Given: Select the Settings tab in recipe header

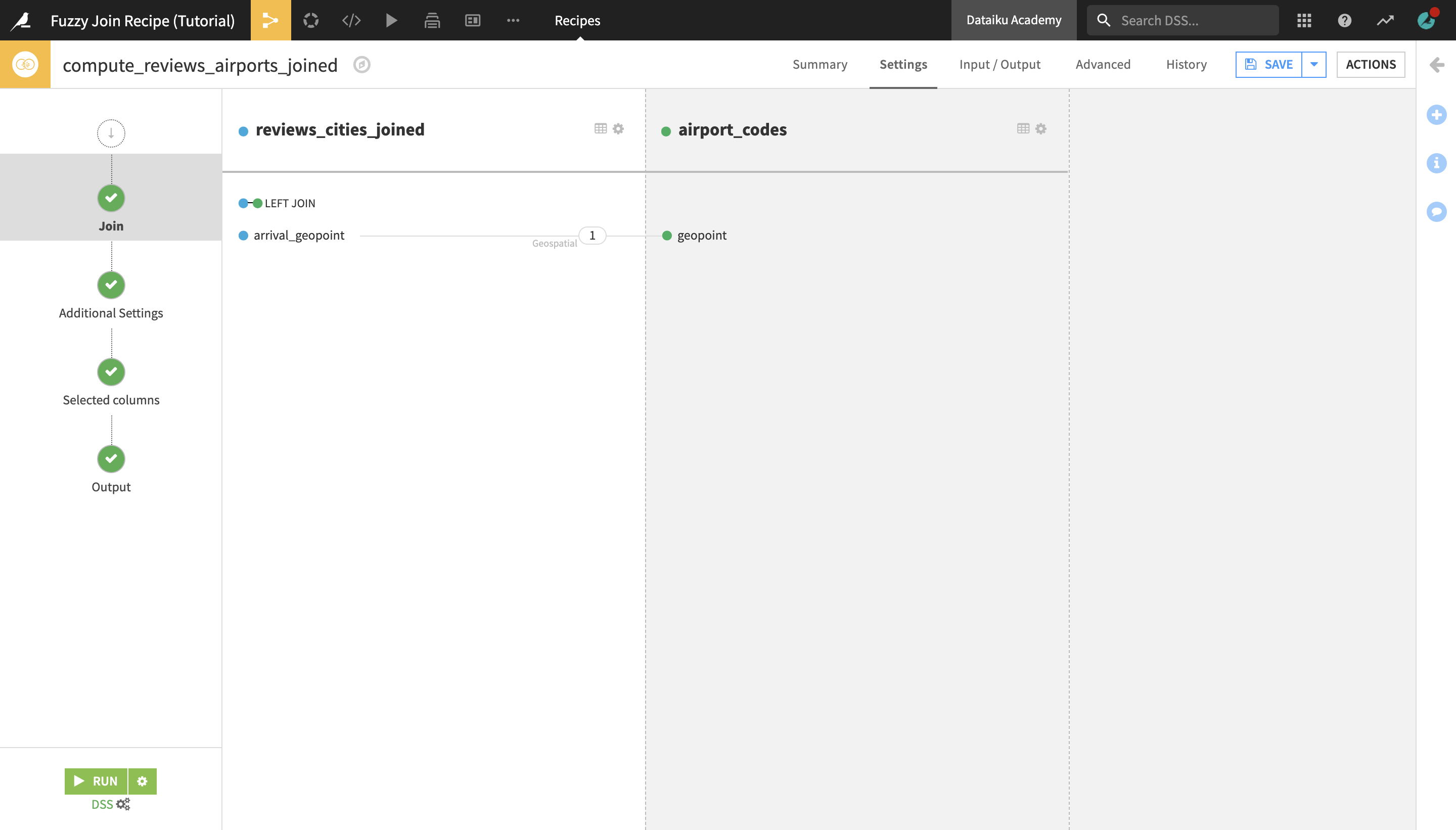Looking at the screenshot, I should 903,64.
